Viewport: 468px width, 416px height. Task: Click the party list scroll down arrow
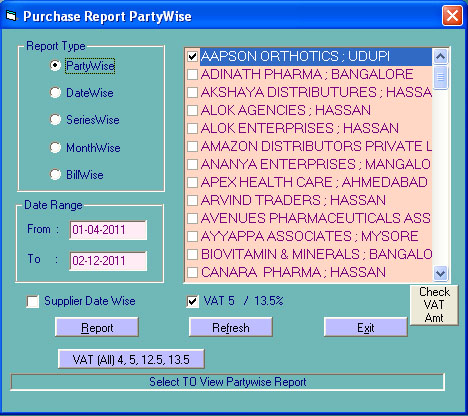pos(440,273)
